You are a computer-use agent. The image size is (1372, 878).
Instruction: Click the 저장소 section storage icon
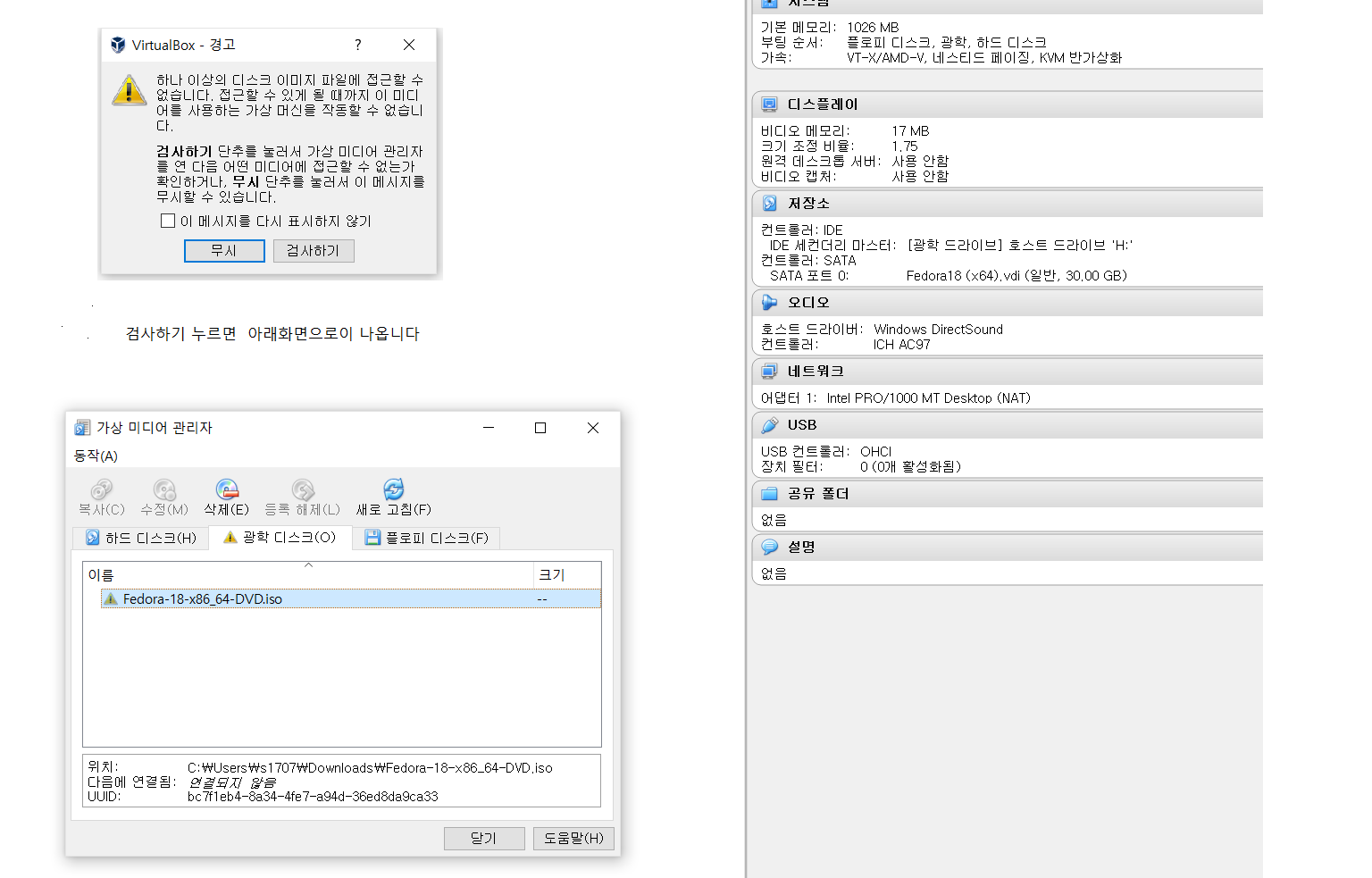tap(769, 204)
